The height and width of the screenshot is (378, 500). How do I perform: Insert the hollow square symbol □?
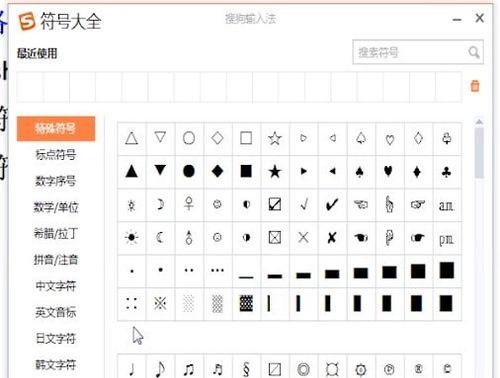point(246,138)
